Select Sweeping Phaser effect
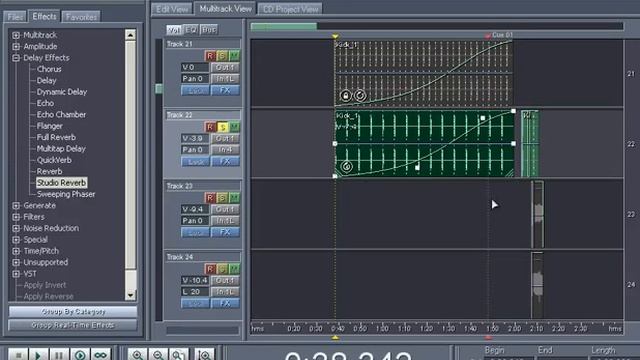 click(66, 194)
